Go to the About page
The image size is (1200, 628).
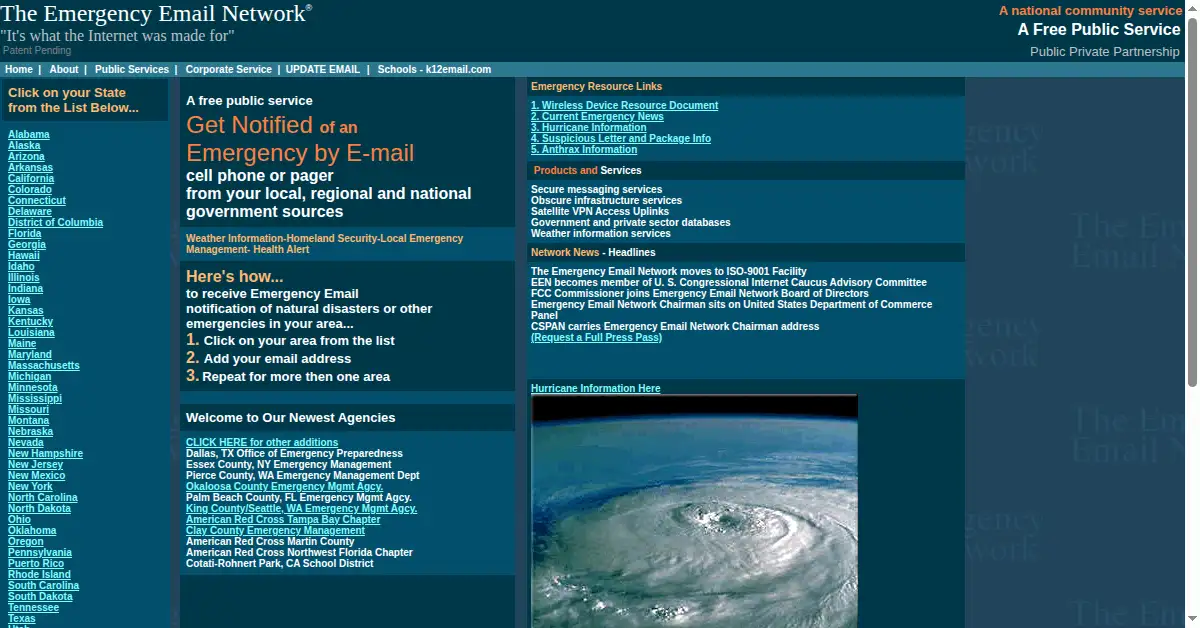(x=64, y=69)
